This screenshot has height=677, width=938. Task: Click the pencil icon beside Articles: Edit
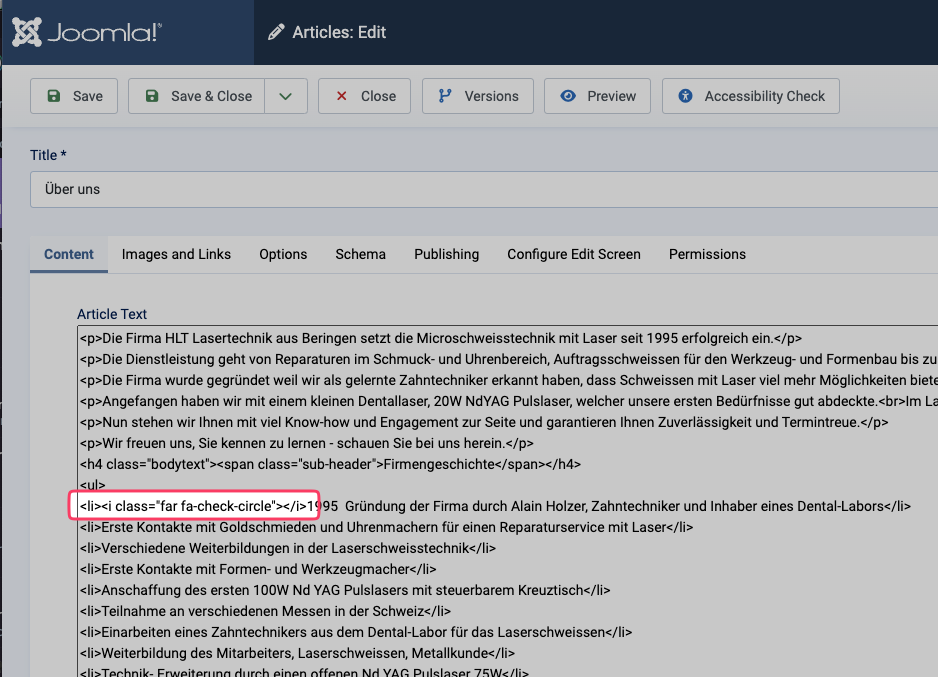pos(276,32)
